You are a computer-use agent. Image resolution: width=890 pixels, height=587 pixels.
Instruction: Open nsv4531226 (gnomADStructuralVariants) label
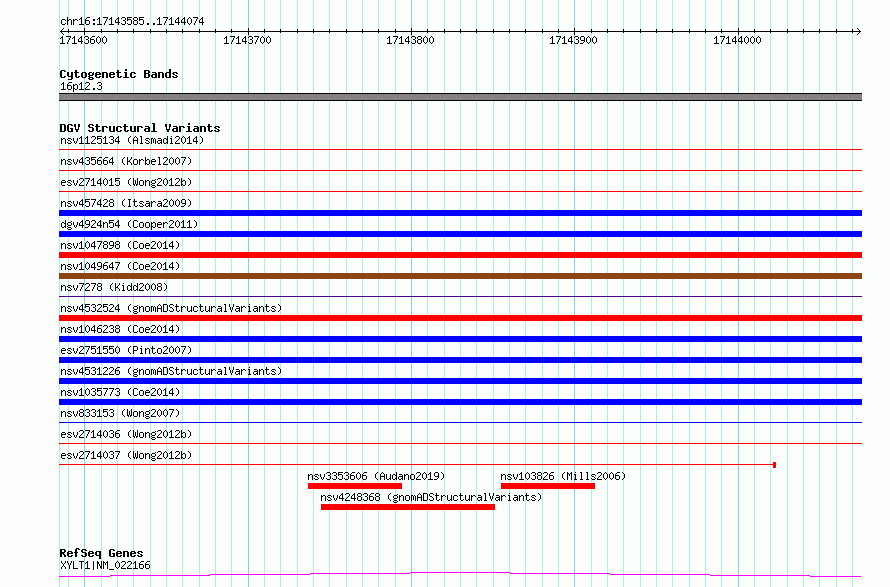(x=171, y=371)
